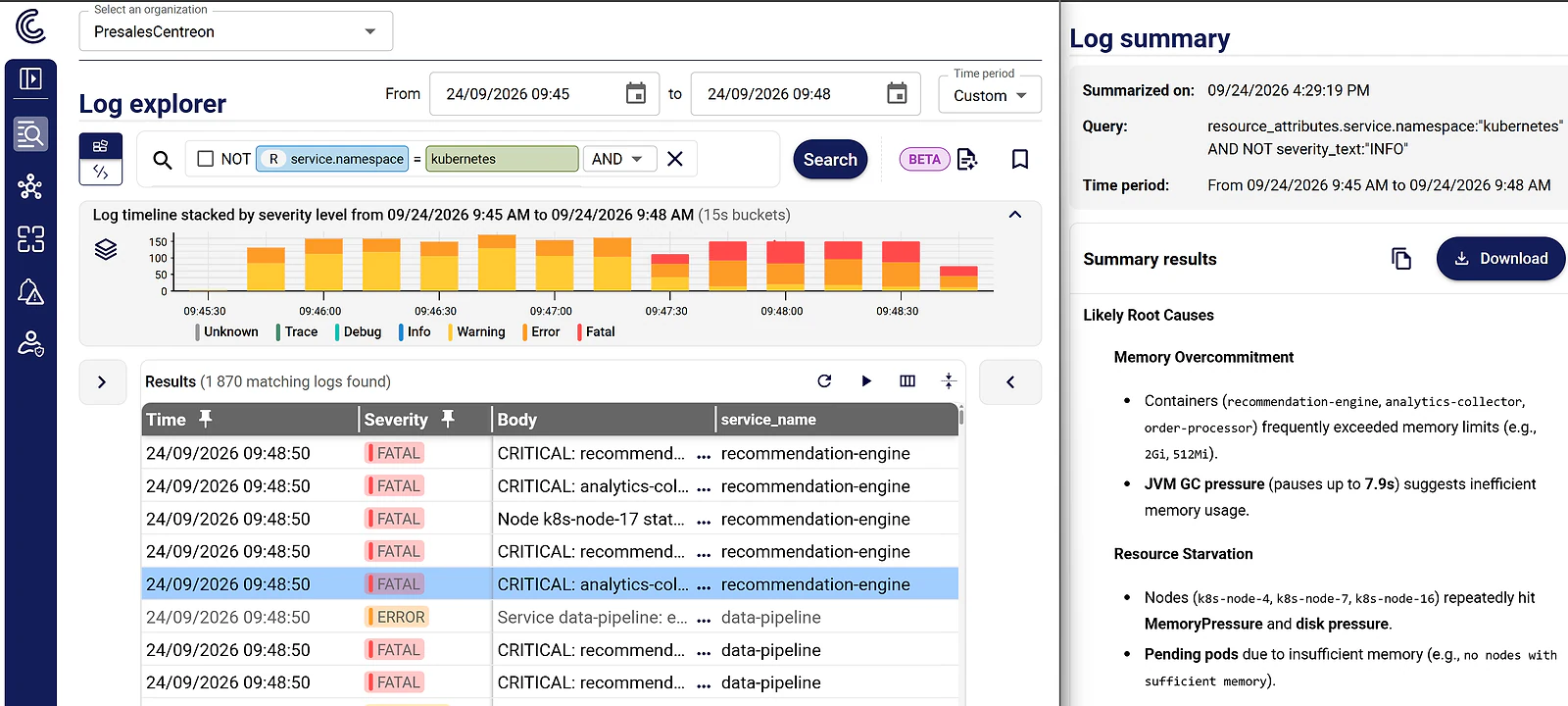Screen dimensions: 1568x706
Task: Click the Download button
Action: click(x=1500, y=259)
